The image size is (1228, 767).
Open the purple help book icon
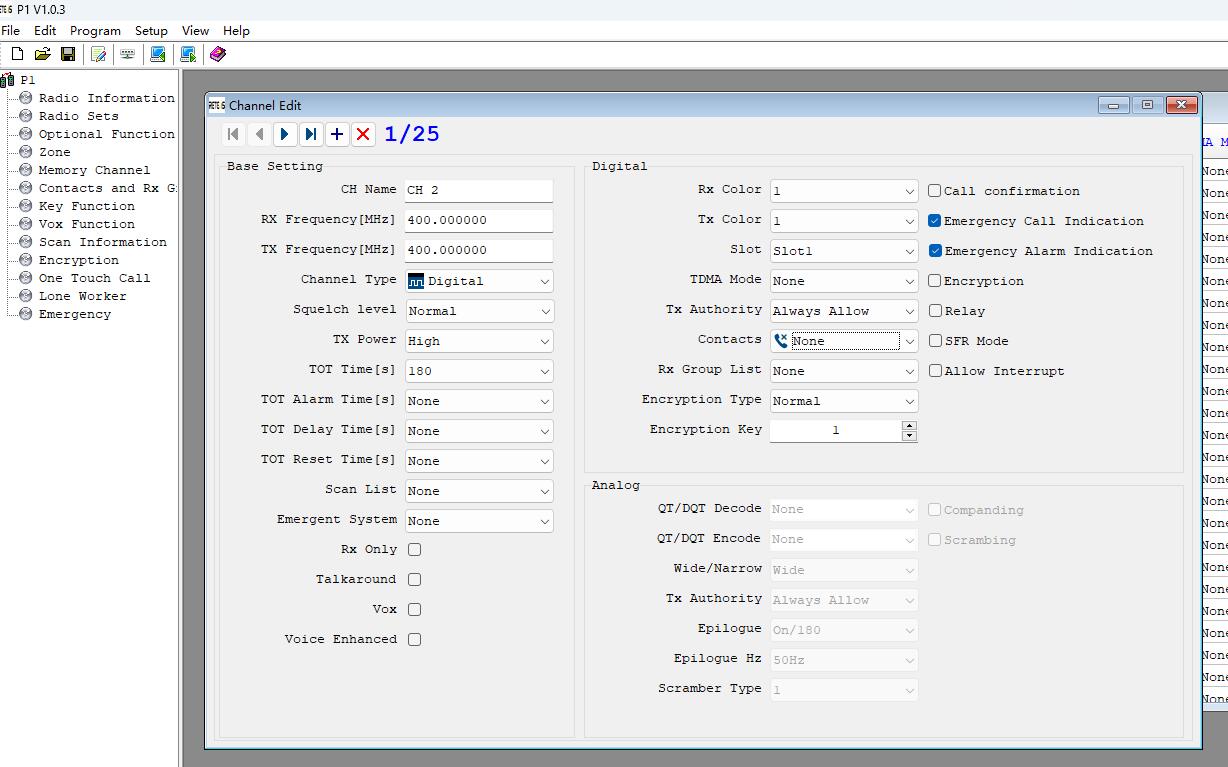(x=218, y=54)
